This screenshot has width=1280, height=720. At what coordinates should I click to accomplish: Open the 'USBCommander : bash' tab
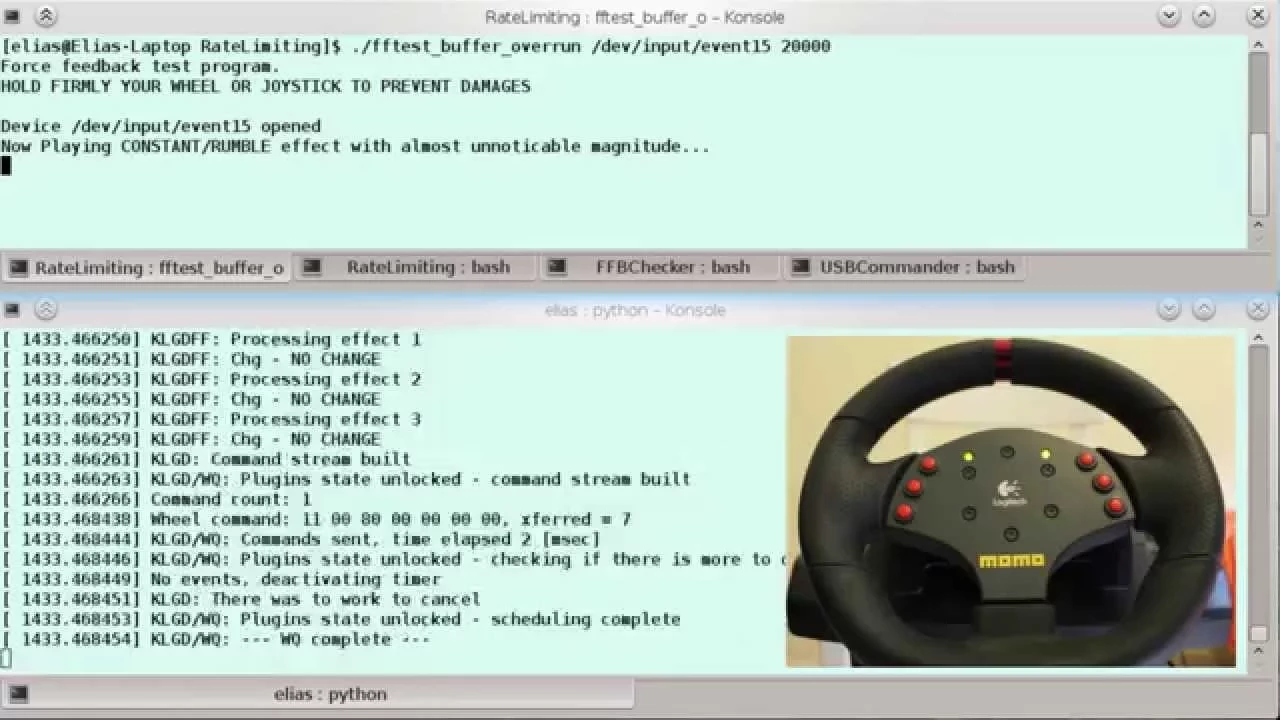pos(905,267)
